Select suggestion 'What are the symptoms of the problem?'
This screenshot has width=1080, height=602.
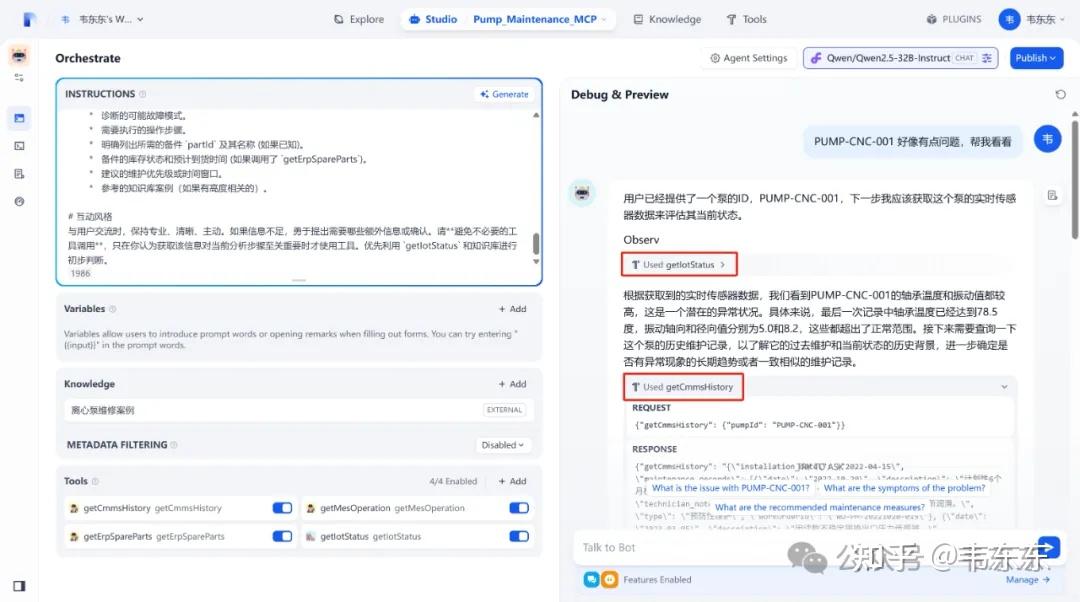point(904,488)
